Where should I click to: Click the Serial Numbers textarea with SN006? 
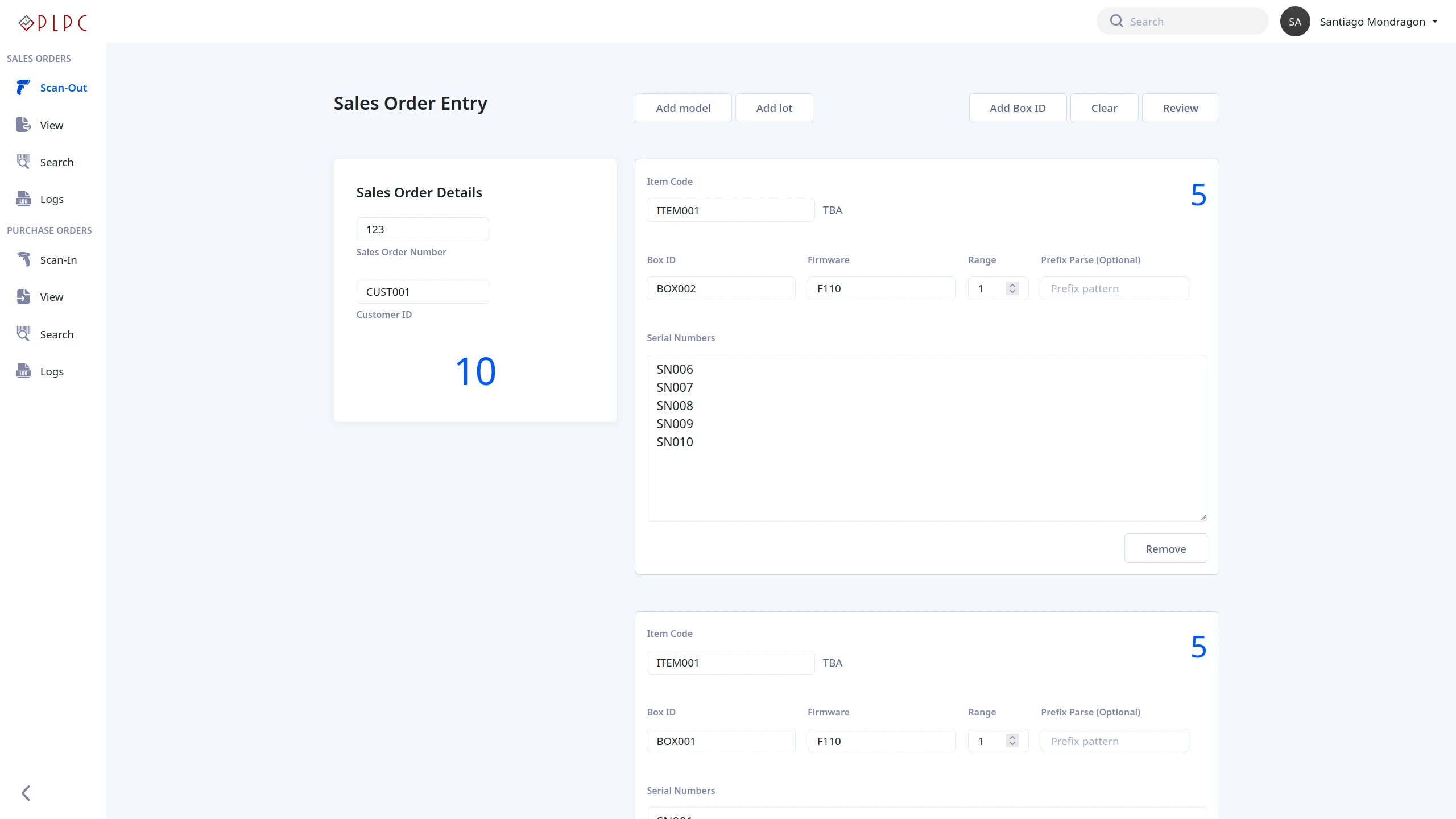click(926, 439)
